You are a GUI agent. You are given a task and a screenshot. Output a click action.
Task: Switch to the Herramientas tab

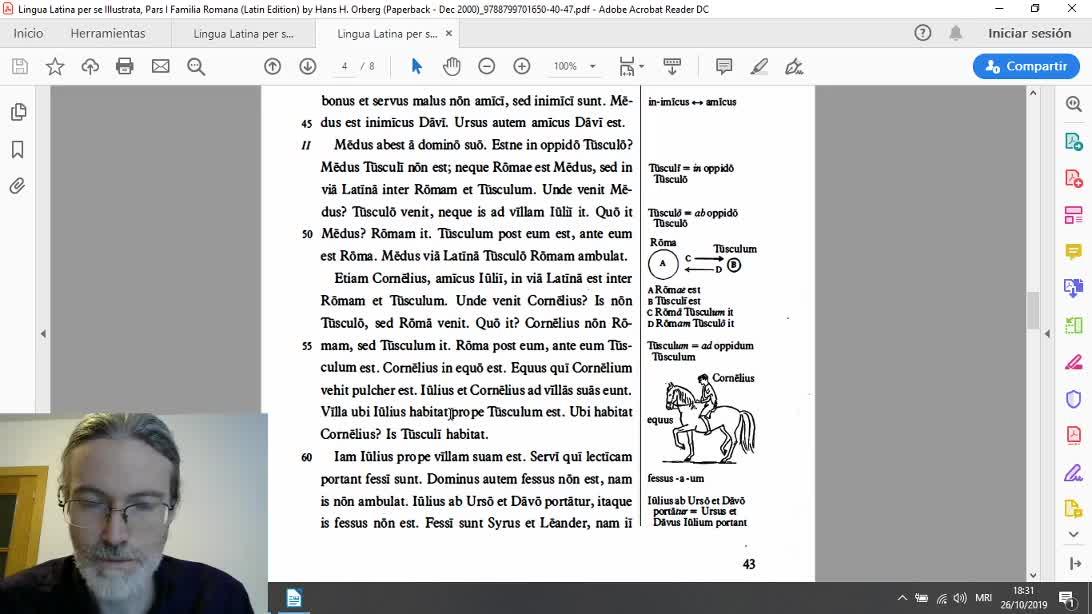coord(108,33)
